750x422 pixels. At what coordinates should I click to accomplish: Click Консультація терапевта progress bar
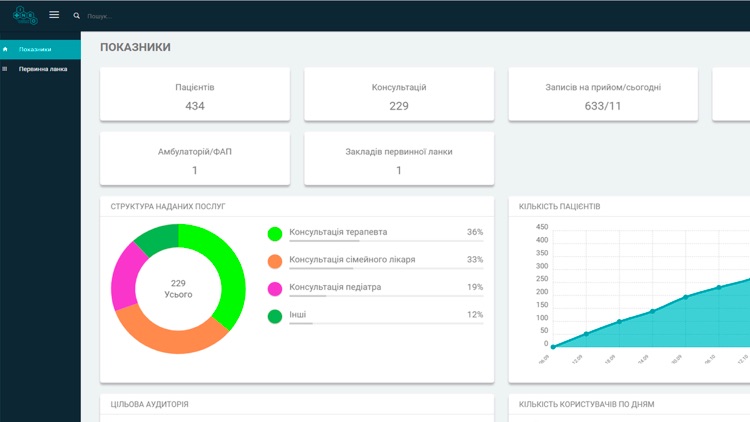385,241
